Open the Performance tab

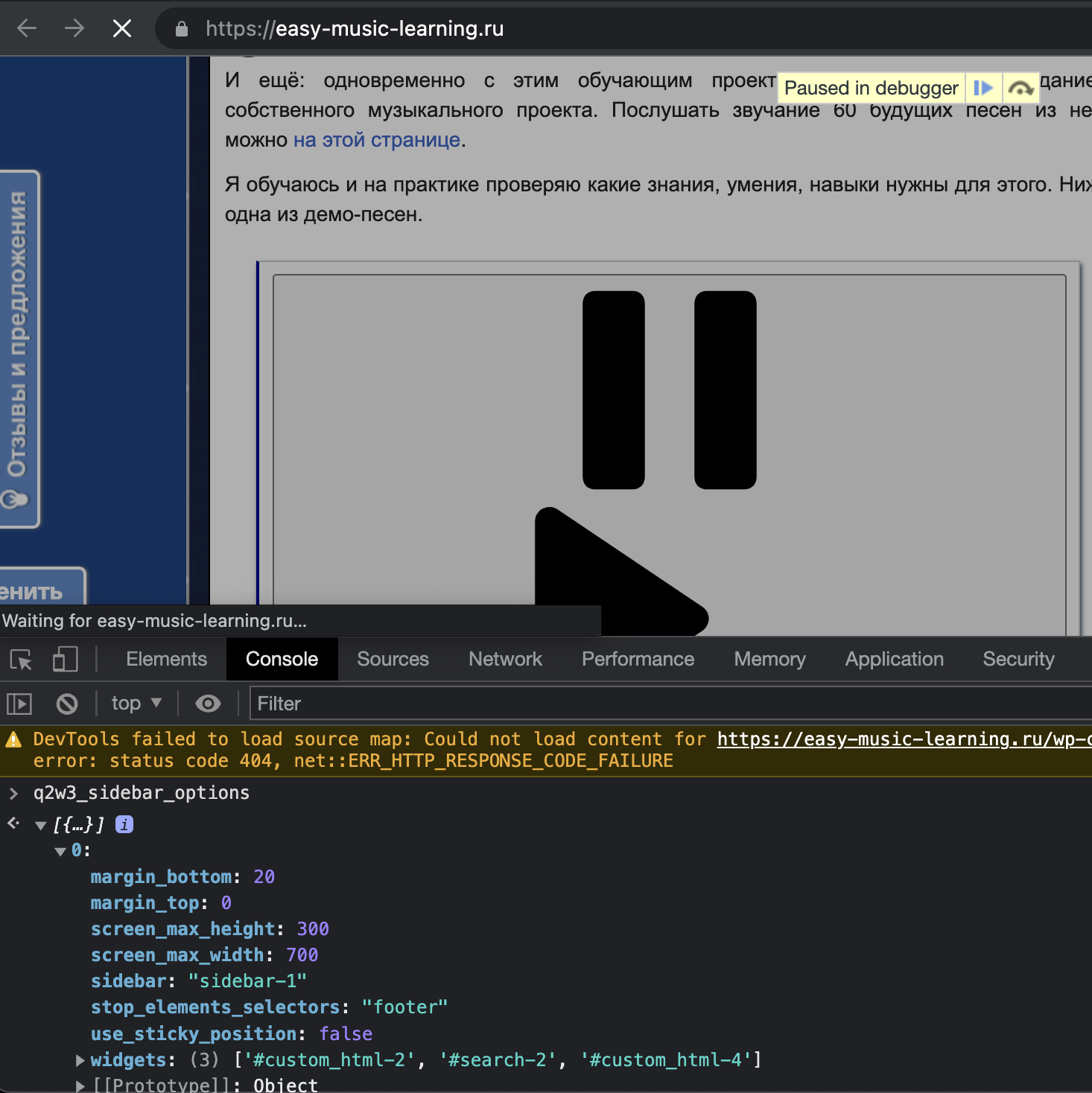(x=638, y=659)
